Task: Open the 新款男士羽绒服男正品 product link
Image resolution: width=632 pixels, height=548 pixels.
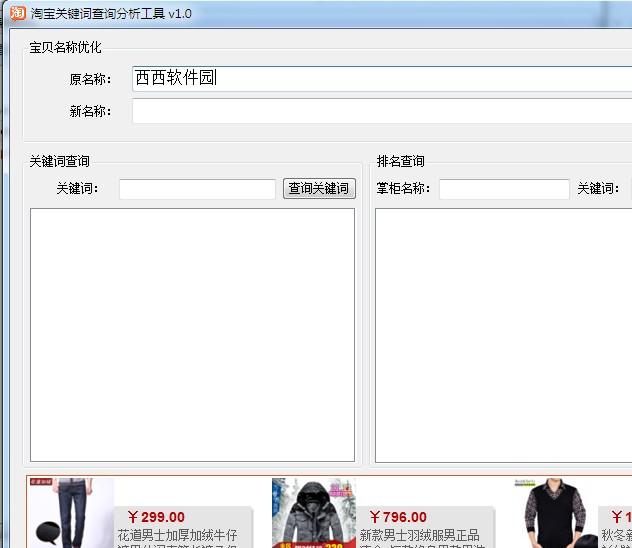Action: (419, 535)
